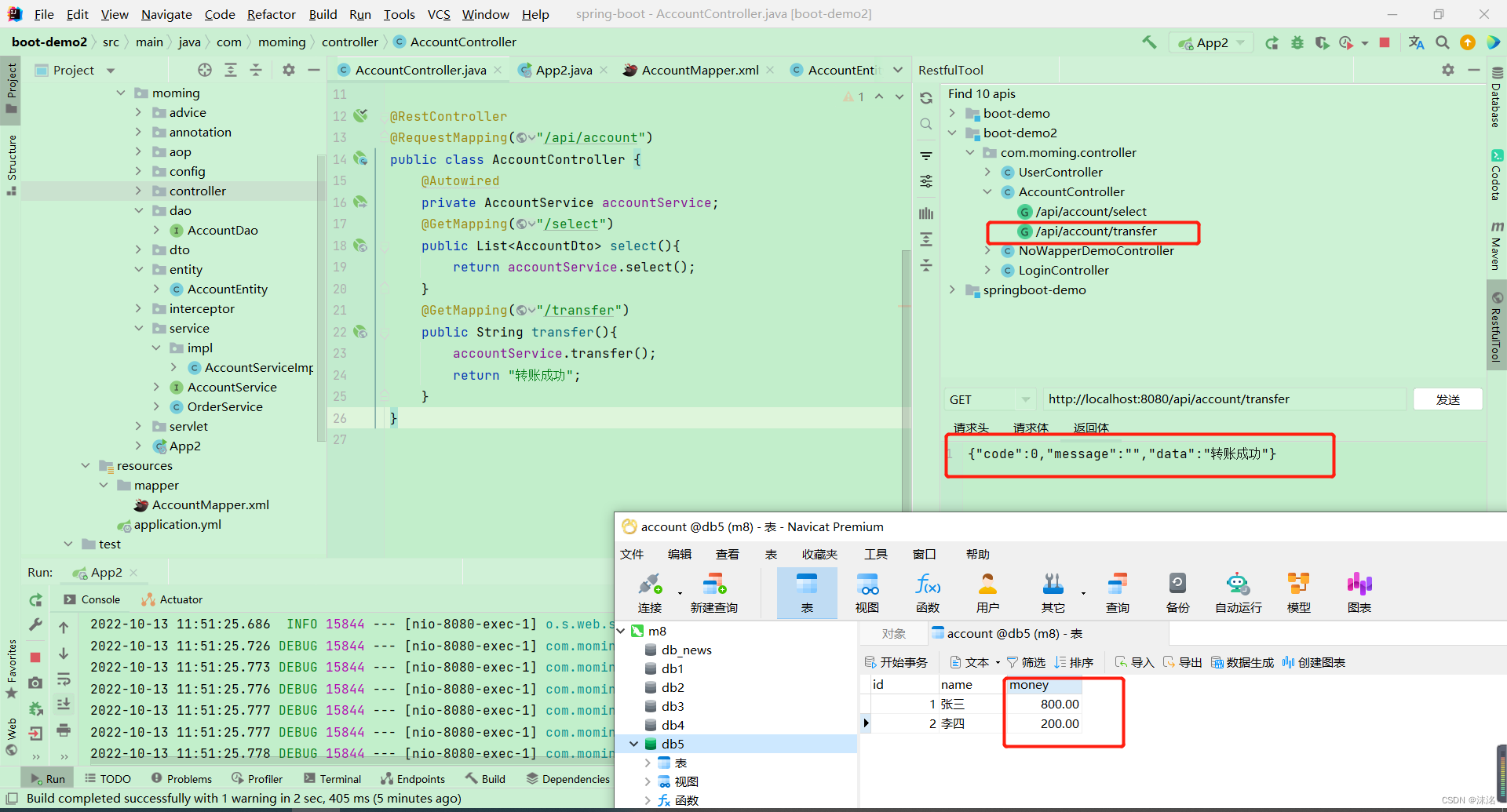Collapse the service package folder
This screenshot has width=1507, height=812.
pos(138,328)
